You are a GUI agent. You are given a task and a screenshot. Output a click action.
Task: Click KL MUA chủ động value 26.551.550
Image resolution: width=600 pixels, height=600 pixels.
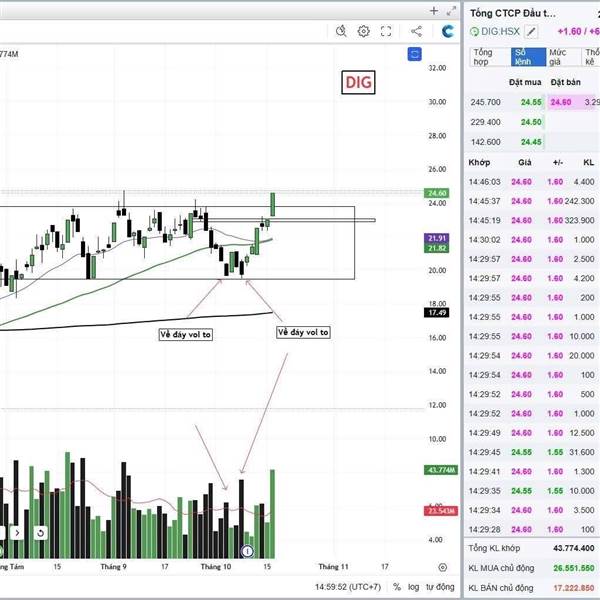pyautogui.click(x=574, y=568)
